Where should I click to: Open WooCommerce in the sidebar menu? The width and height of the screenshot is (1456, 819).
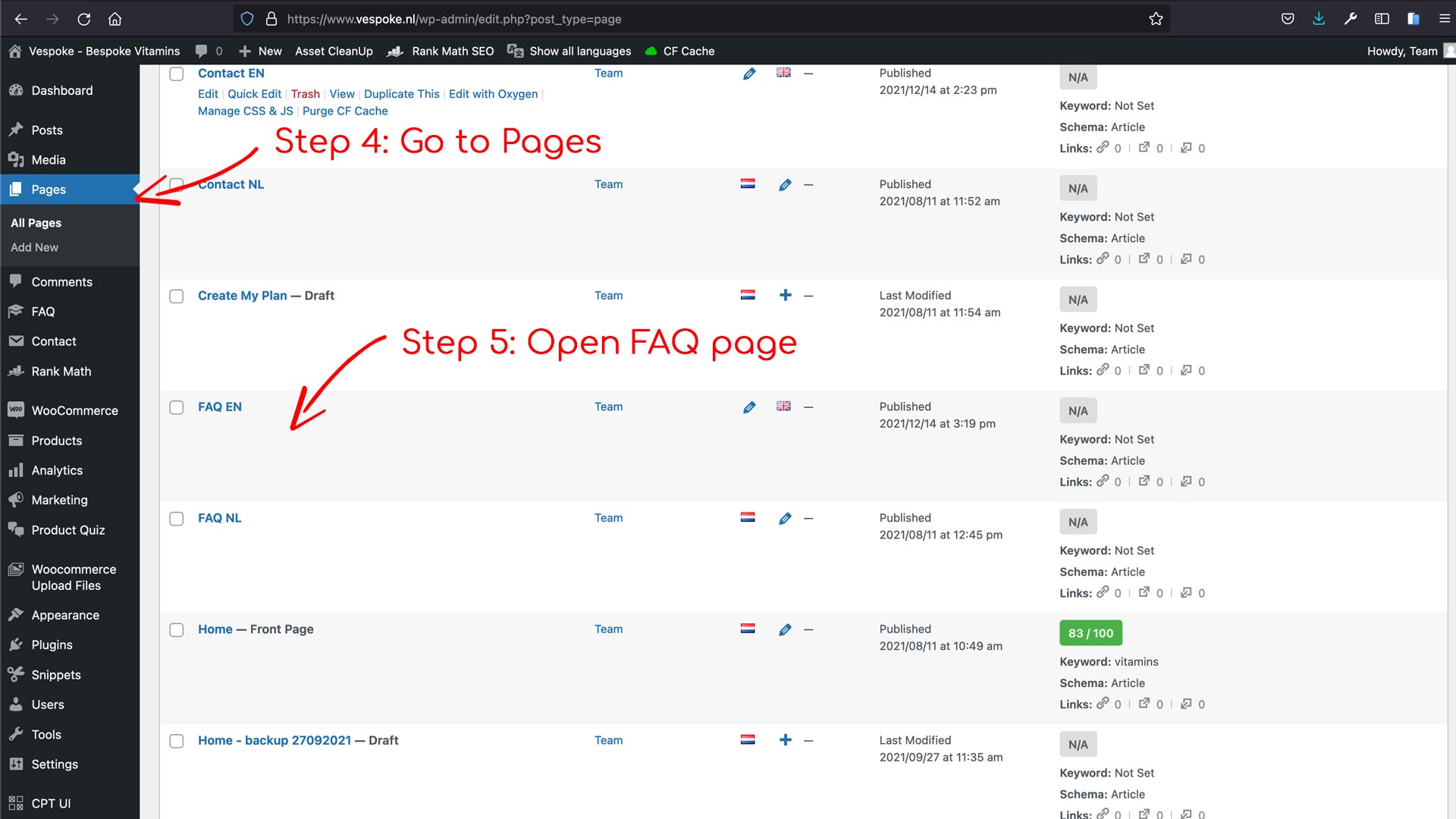tap(74, 410)
